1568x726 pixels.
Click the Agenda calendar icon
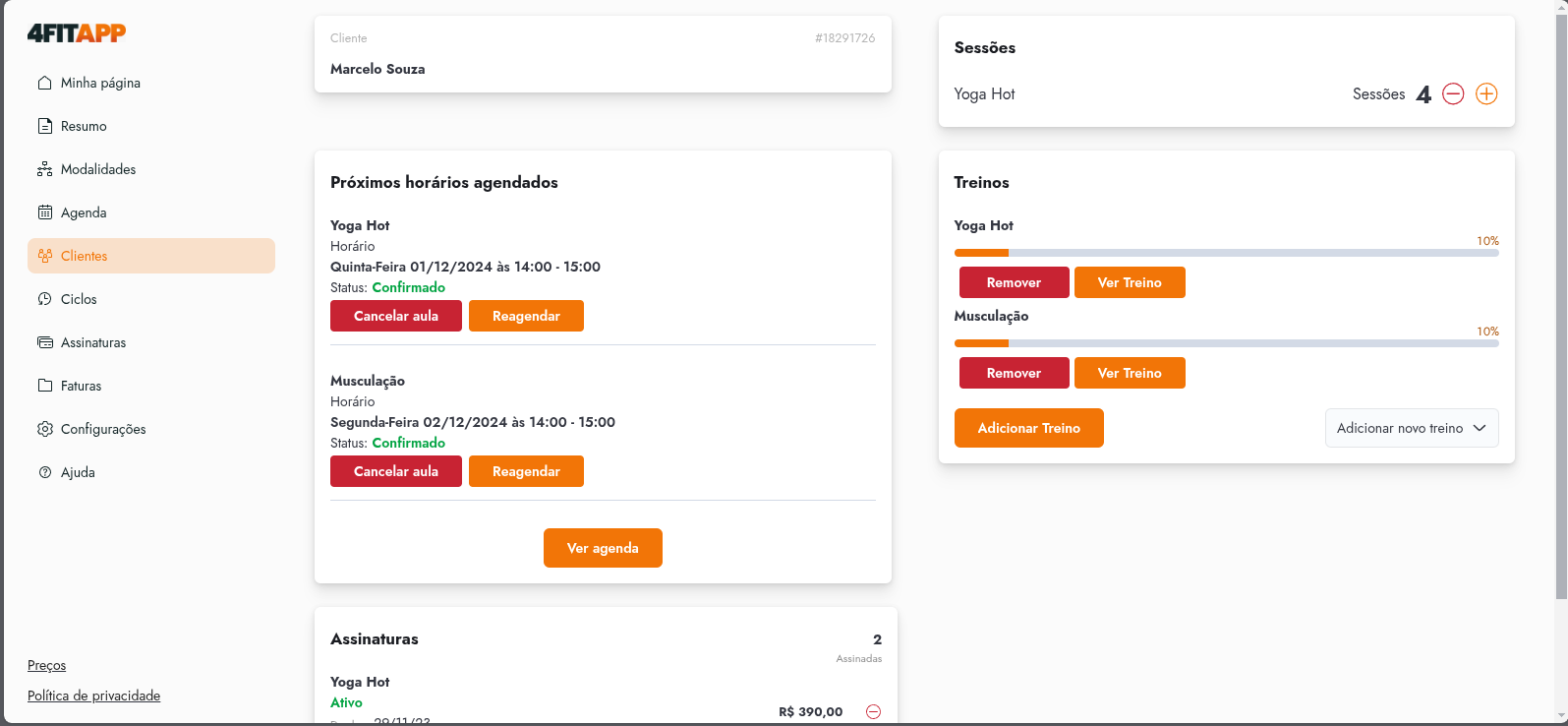coord(44,212)
